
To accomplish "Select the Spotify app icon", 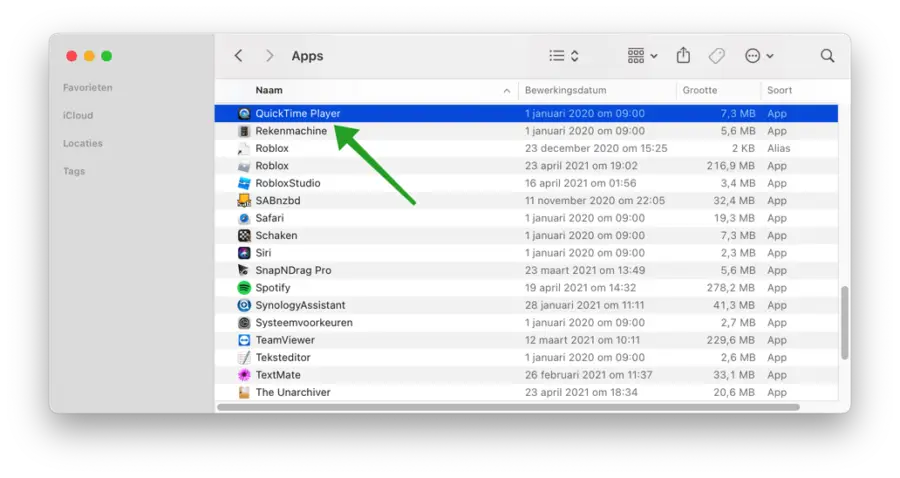I will [x=244, y=287].
